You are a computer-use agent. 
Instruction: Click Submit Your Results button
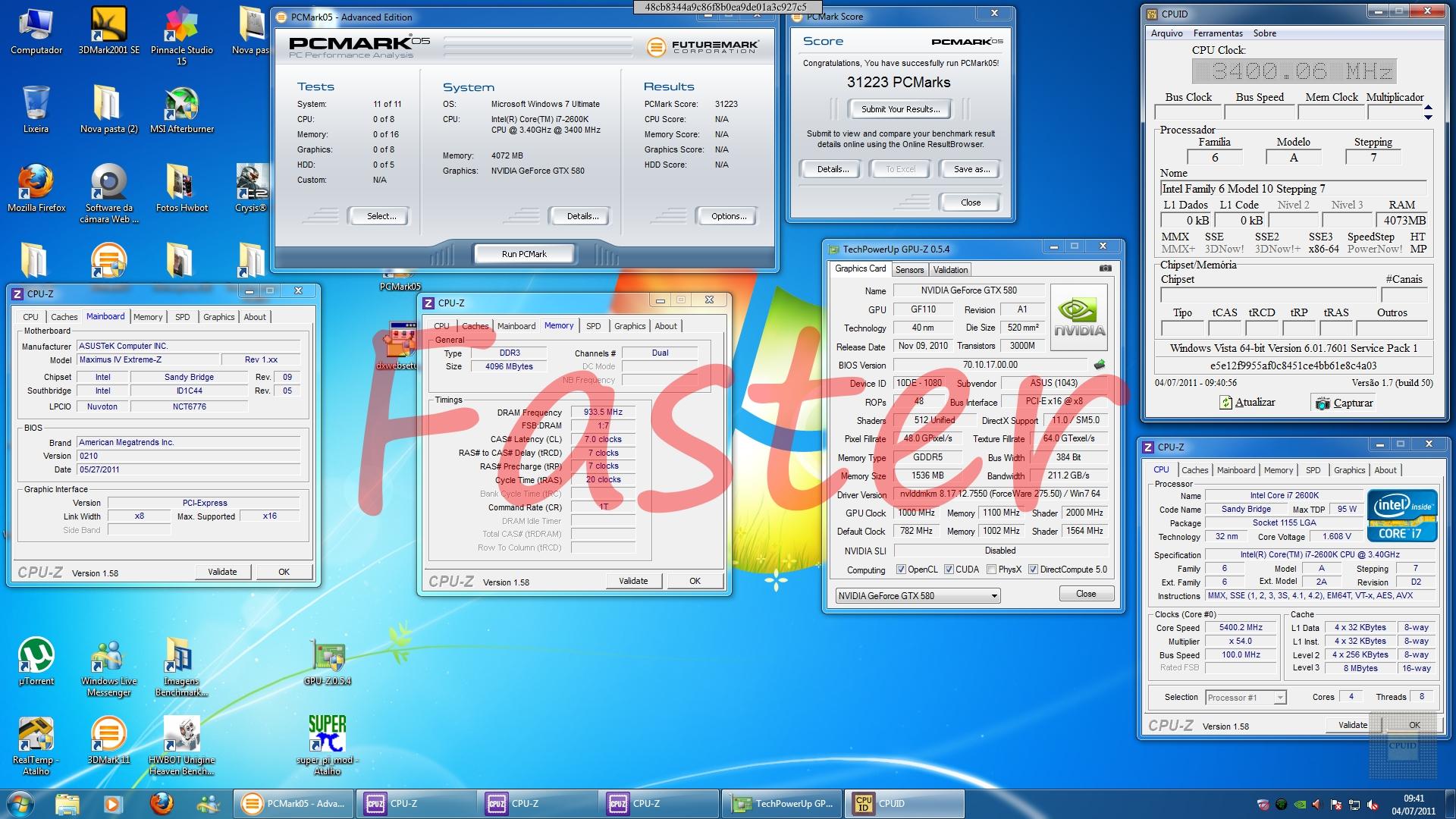[x=900, y=109]
